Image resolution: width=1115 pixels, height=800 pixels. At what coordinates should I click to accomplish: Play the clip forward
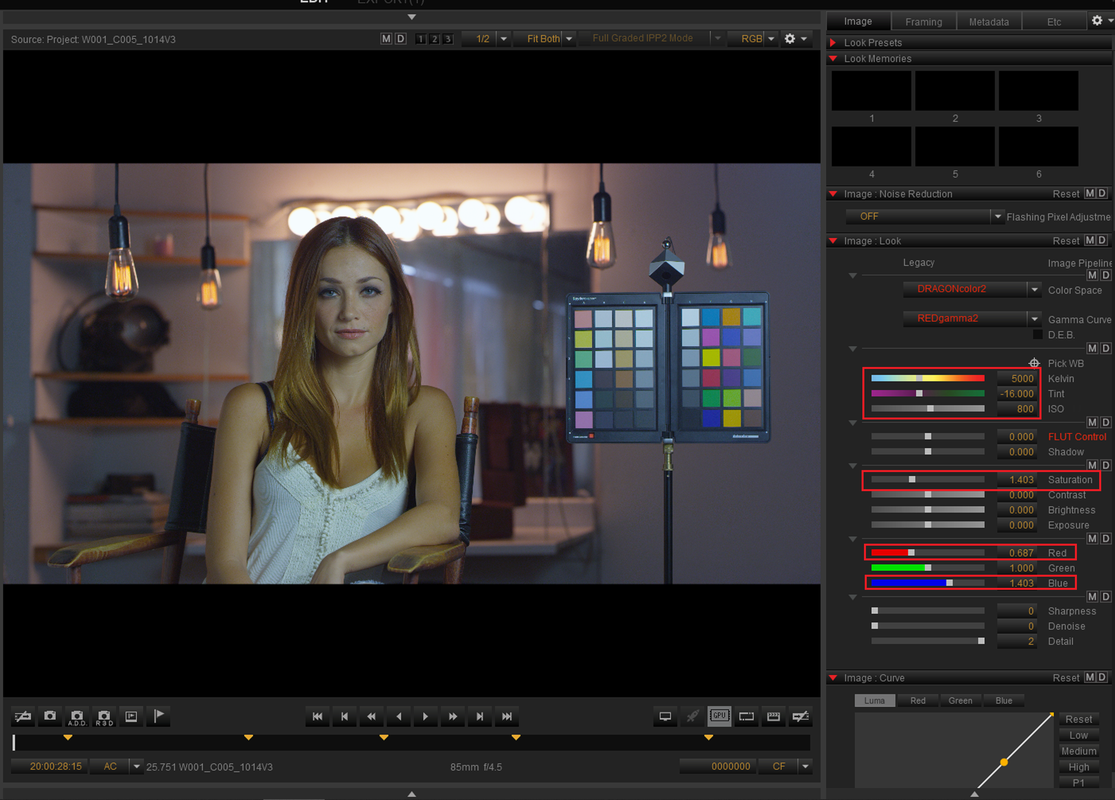point(425,716)
